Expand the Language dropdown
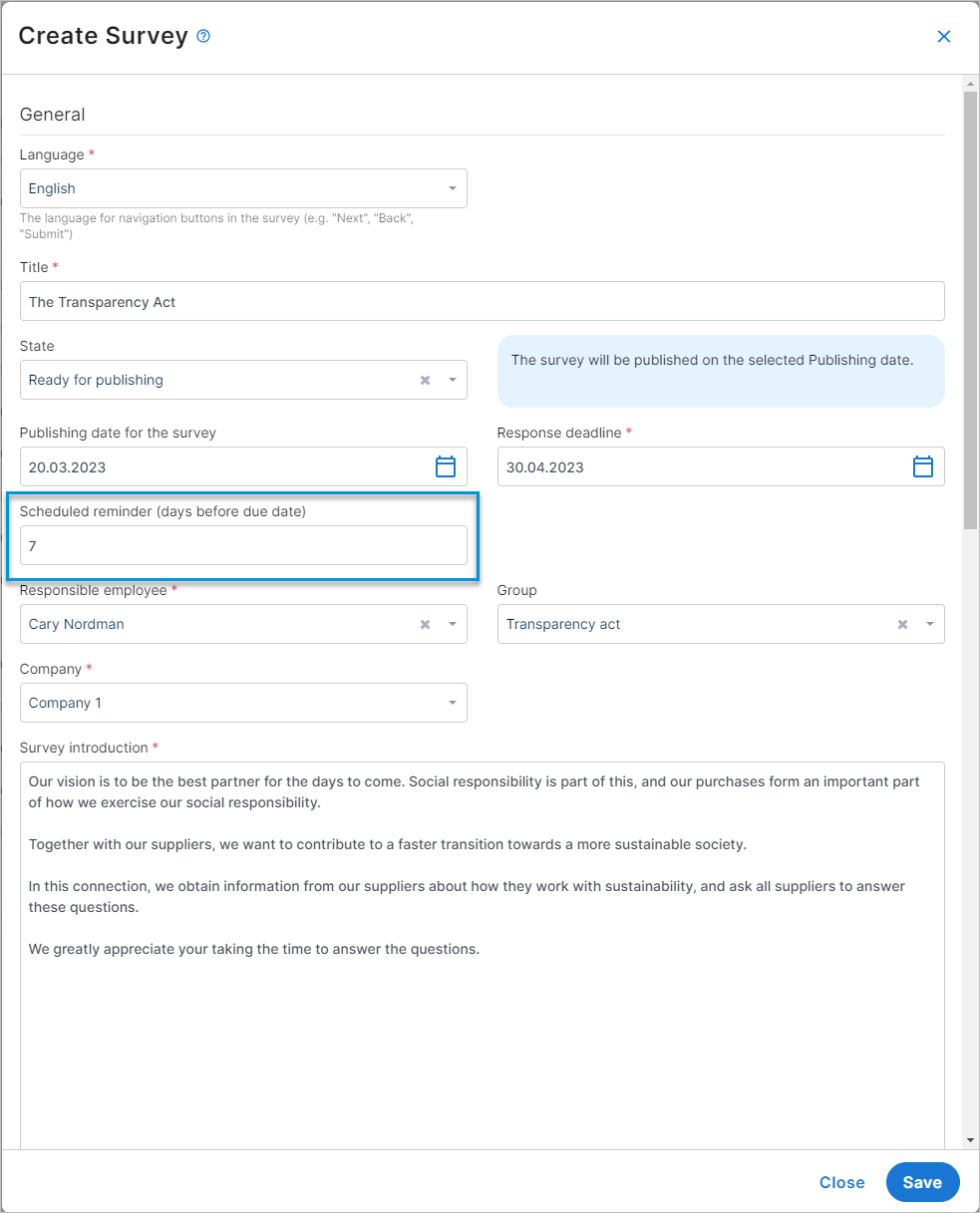This screenshot has width=980, height=1213. [x=243, y=188]
